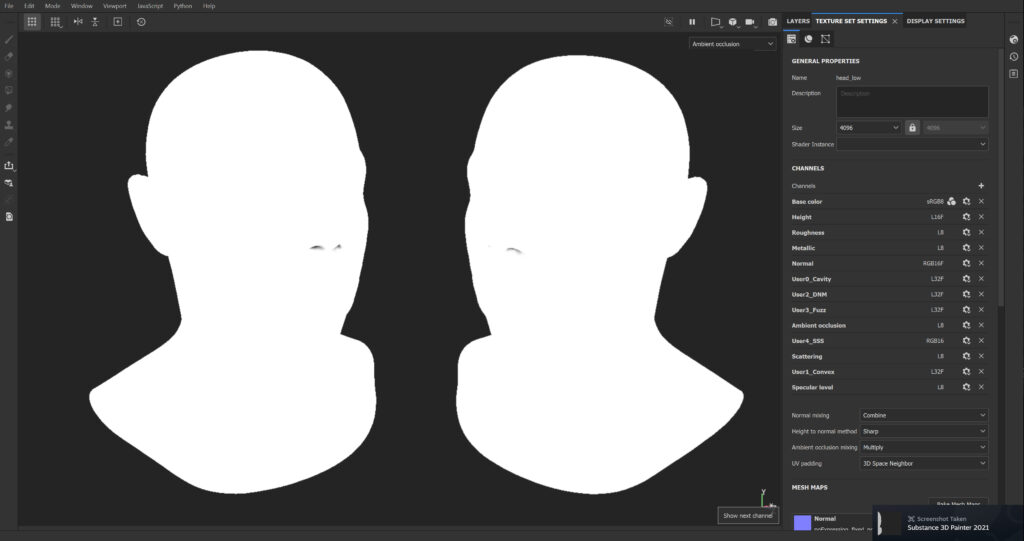The image size is (1024, 541).
Task: Open the Python menu
Action: [x=183, y=6]
